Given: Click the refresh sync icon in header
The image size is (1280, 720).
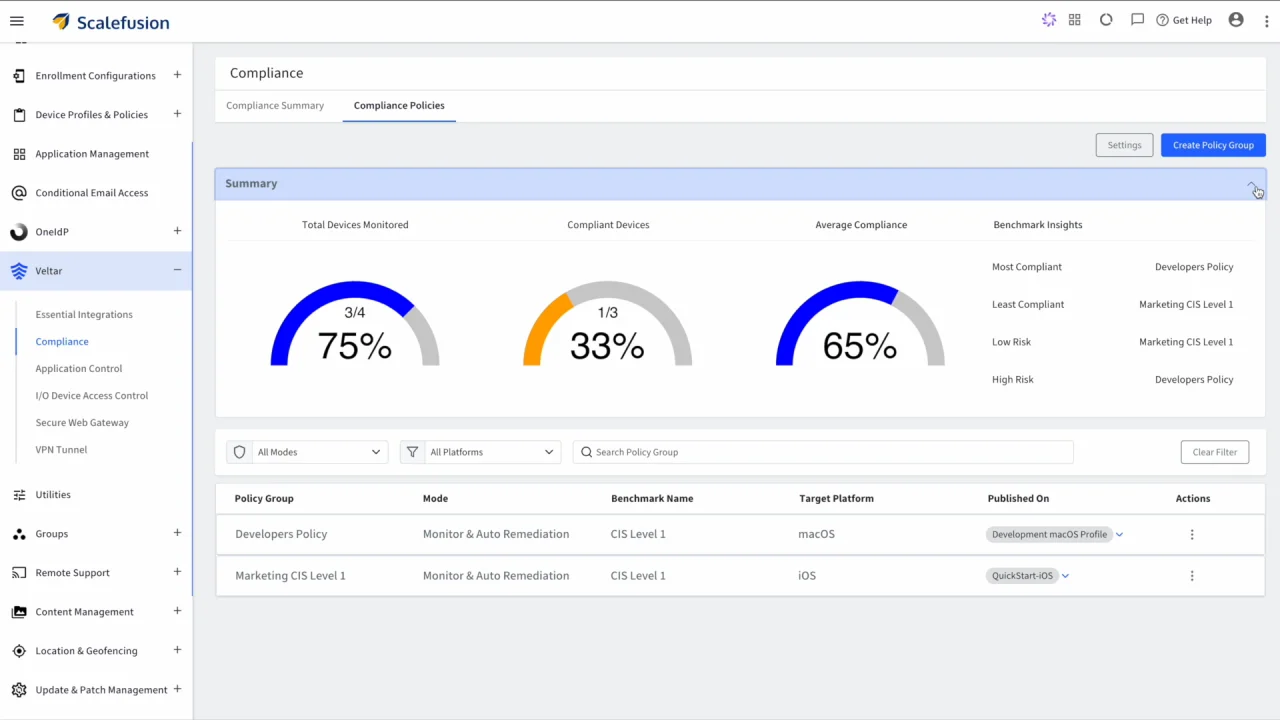Looking at the screenshot, I should tap(1106, 20).
